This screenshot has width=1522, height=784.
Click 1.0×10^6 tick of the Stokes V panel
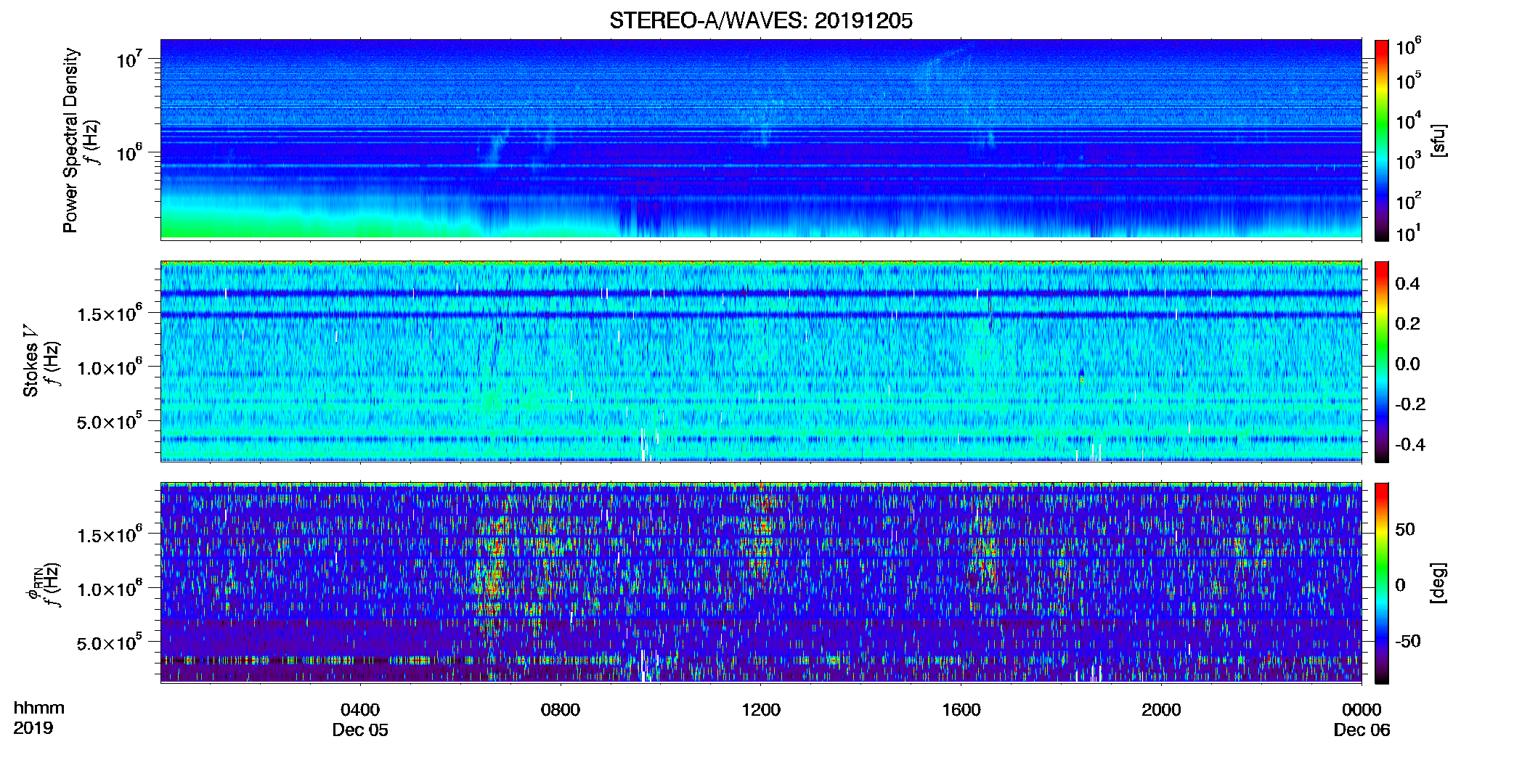[x=110, y=368]
